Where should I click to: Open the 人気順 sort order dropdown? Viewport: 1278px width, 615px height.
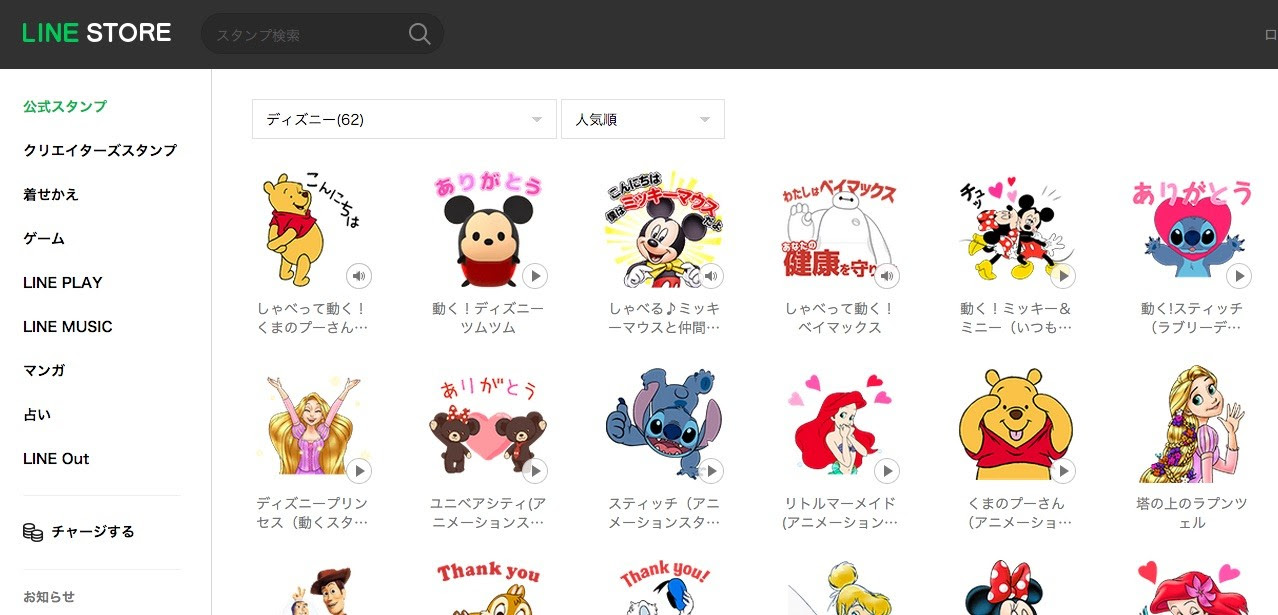coord(642,118)
